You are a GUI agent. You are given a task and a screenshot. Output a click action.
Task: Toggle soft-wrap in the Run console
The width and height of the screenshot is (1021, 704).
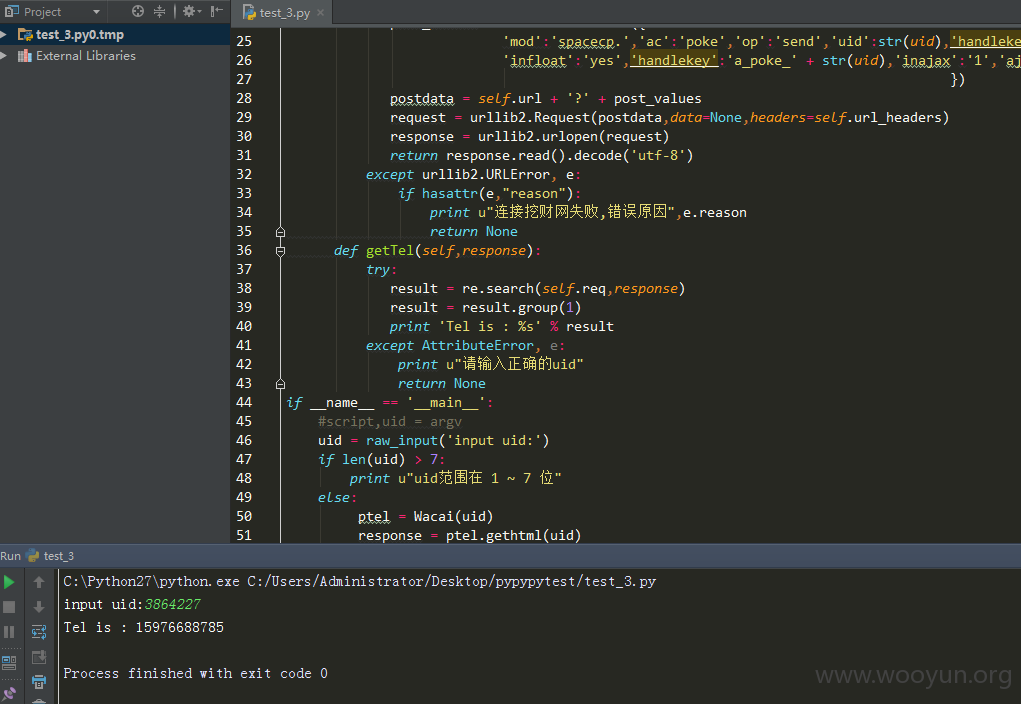pyautogui.click(x=39, y=632)
